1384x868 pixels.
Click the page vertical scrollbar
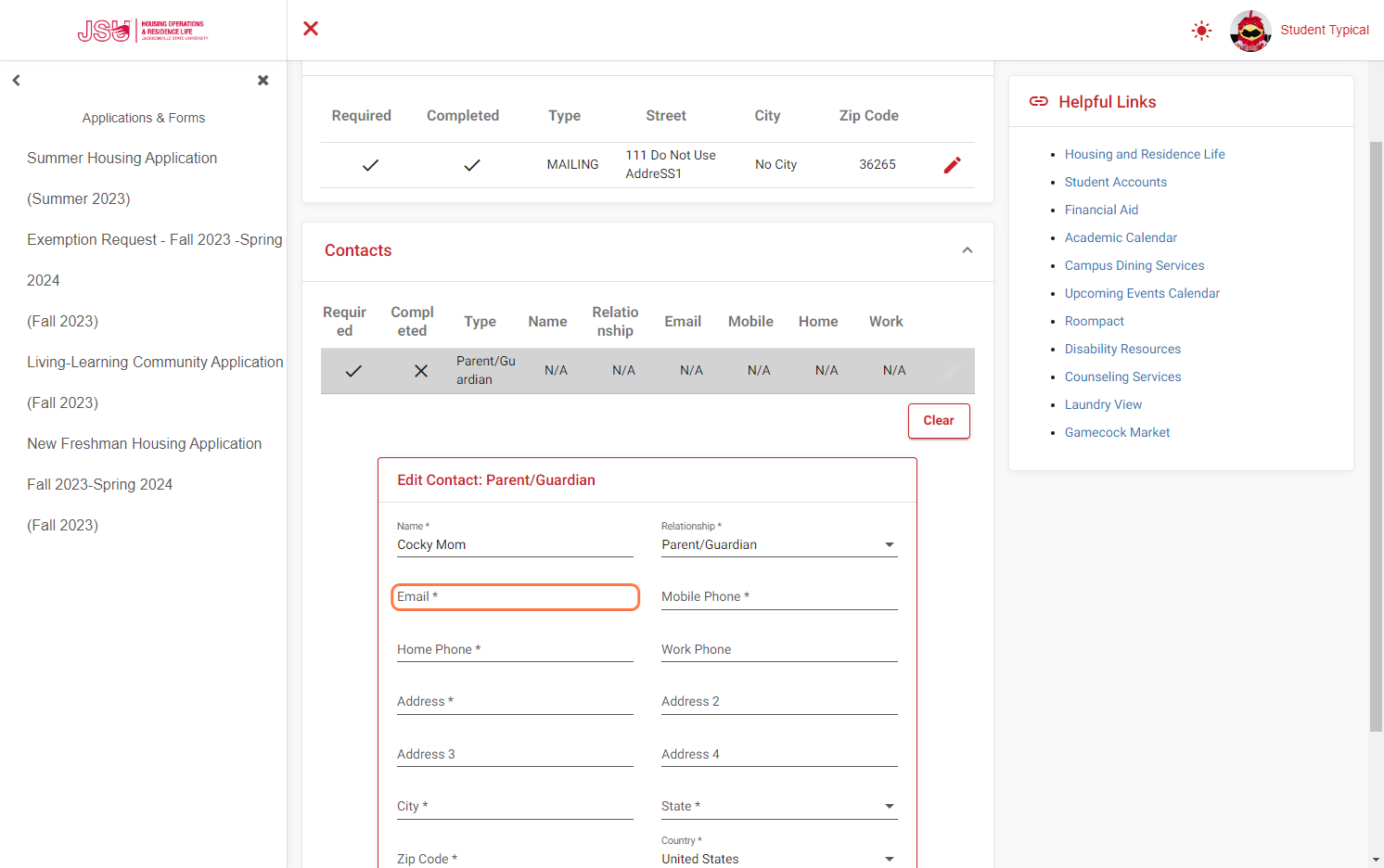[x=1377, y=436]
